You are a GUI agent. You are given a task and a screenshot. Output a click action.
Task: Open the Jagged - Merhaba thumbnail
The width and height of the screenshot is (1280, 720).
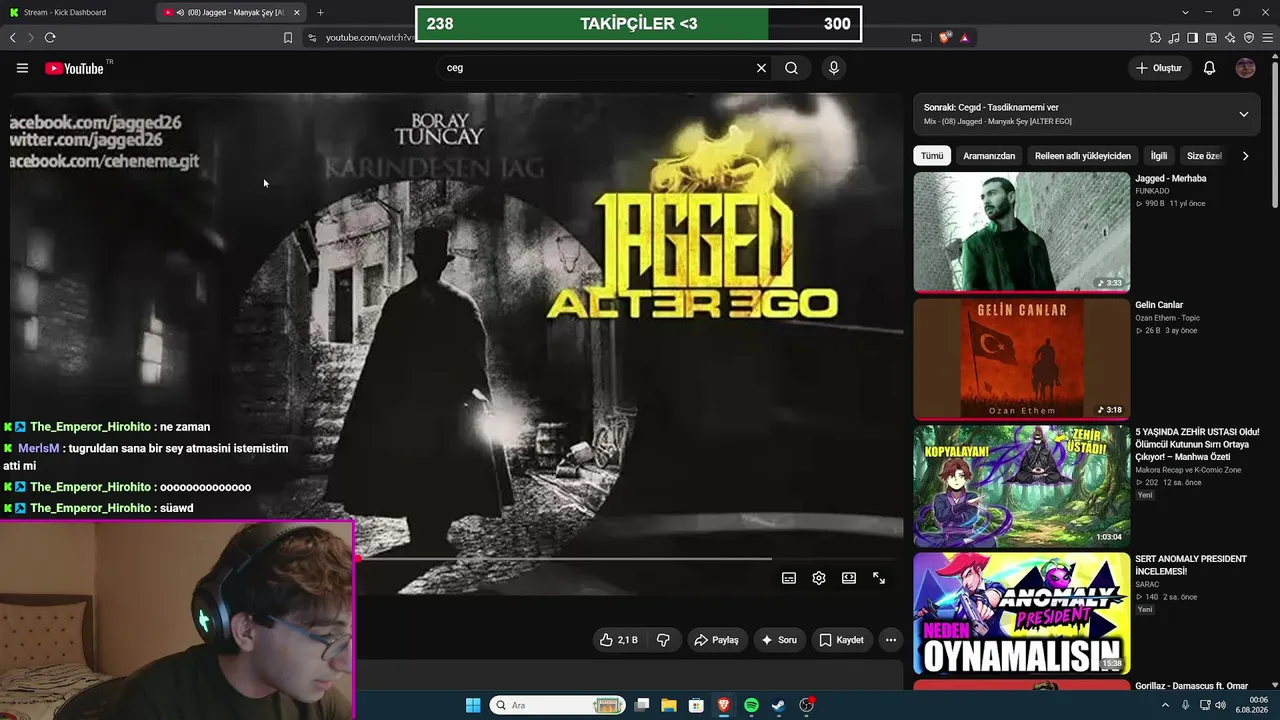[x=1022, y=232]
